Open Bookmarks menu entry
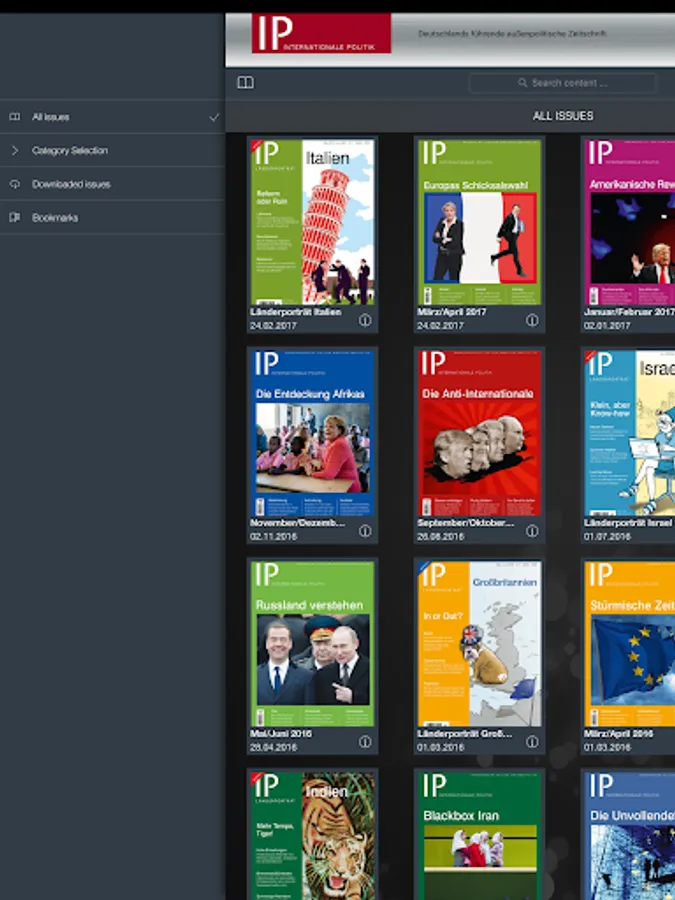 (112, 217)
